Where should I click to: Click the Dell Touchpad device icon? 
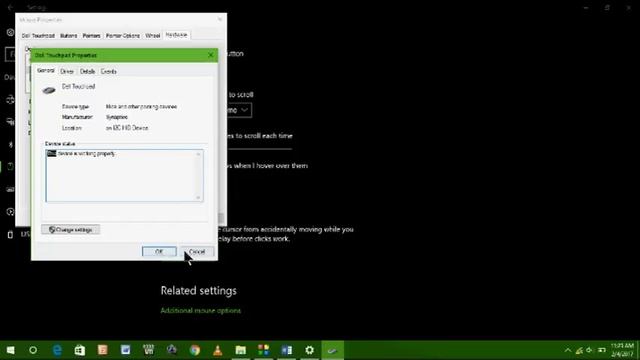[49, 90]
